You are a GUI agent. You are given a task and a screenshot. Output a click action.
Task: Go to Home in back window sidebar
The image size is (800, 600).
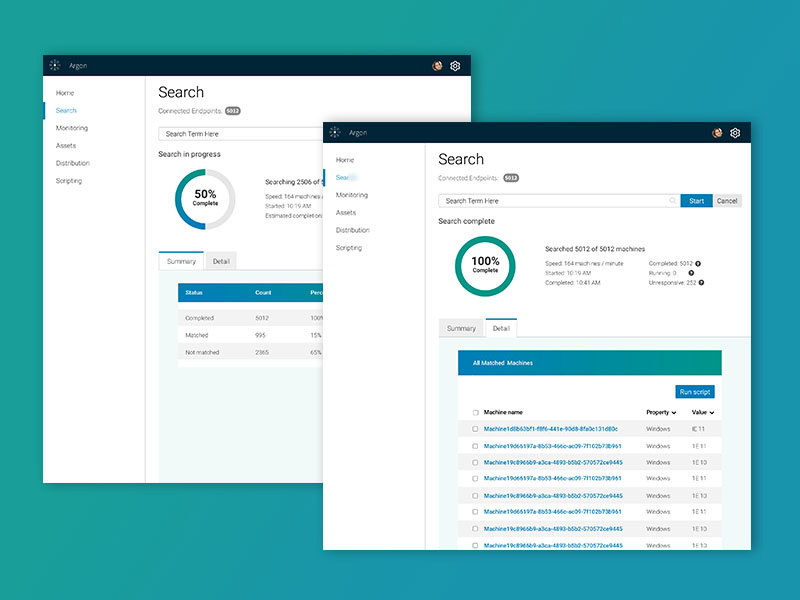[x=65, y=93]
